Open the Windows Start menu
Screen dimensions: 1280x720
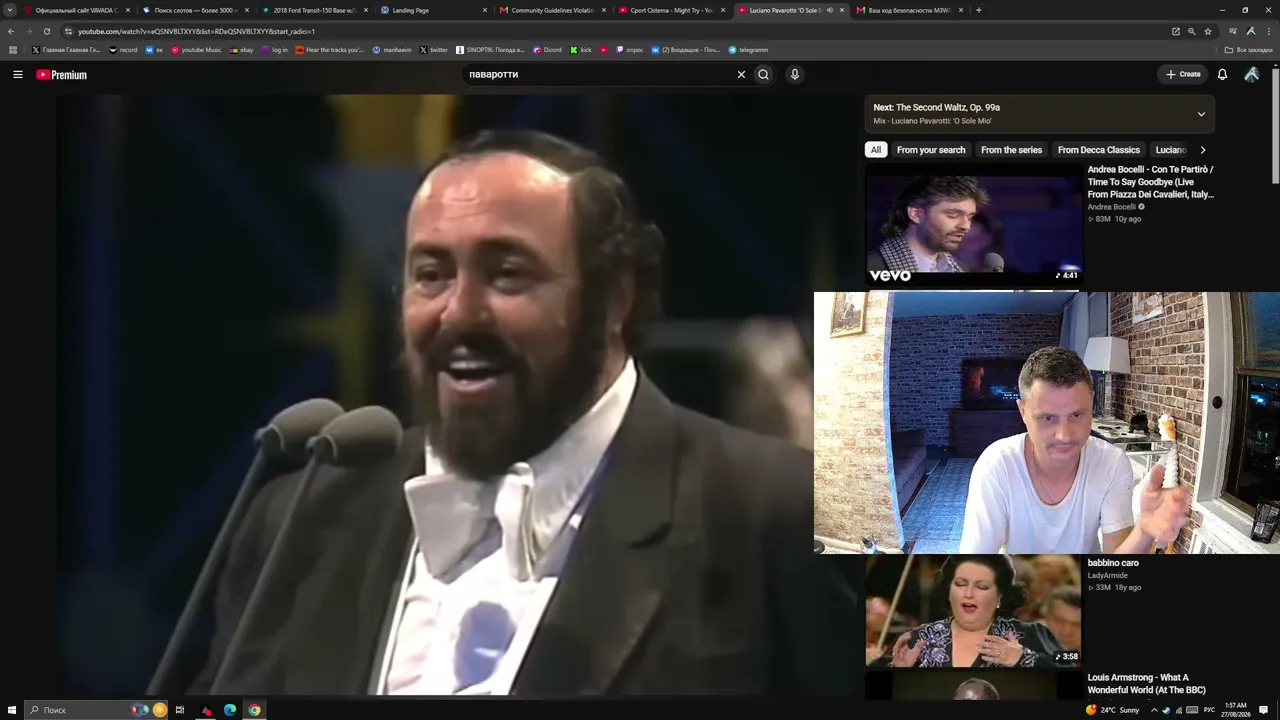click(x=11, y=710)
